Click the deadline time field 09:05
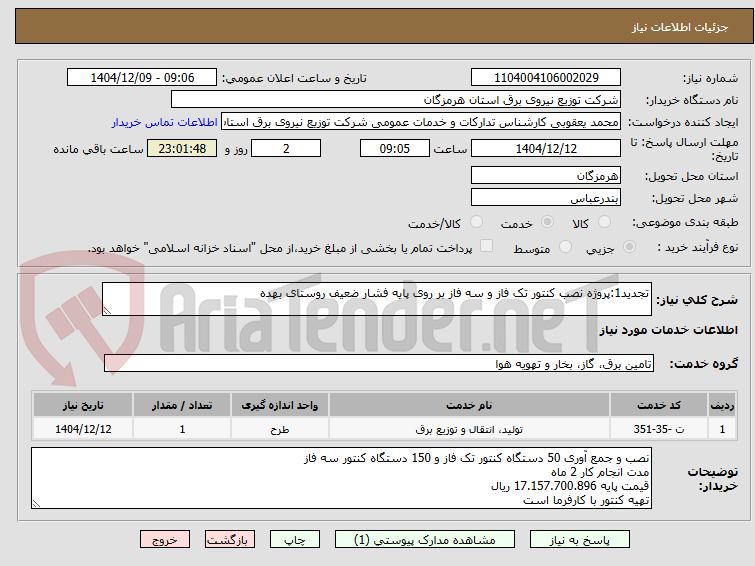Image resolution: width=755 pixels, height=566 pixels. coord(395,148)
